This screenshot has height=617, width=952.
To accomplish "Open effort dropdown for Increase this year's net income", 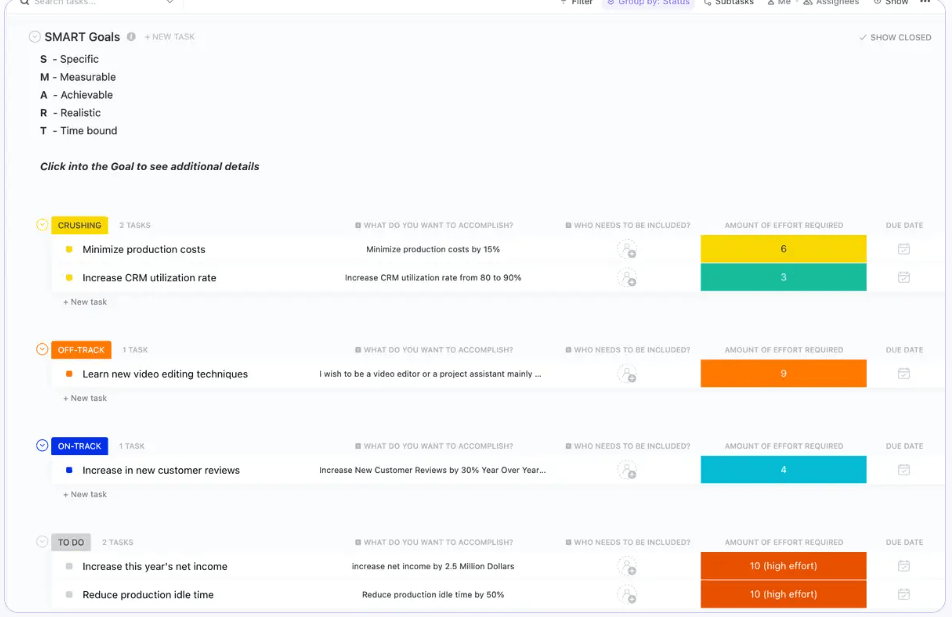I will click(783, 566).
